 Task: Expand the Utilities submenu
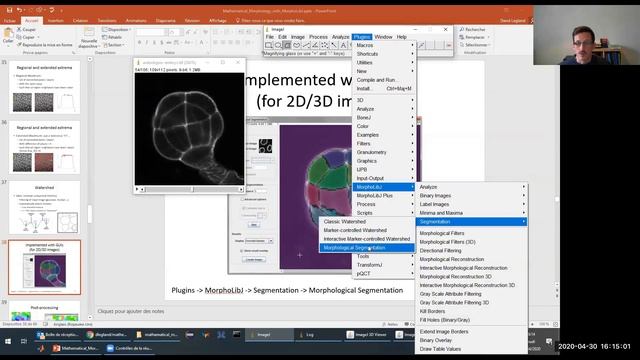click(x=384, y=62)
